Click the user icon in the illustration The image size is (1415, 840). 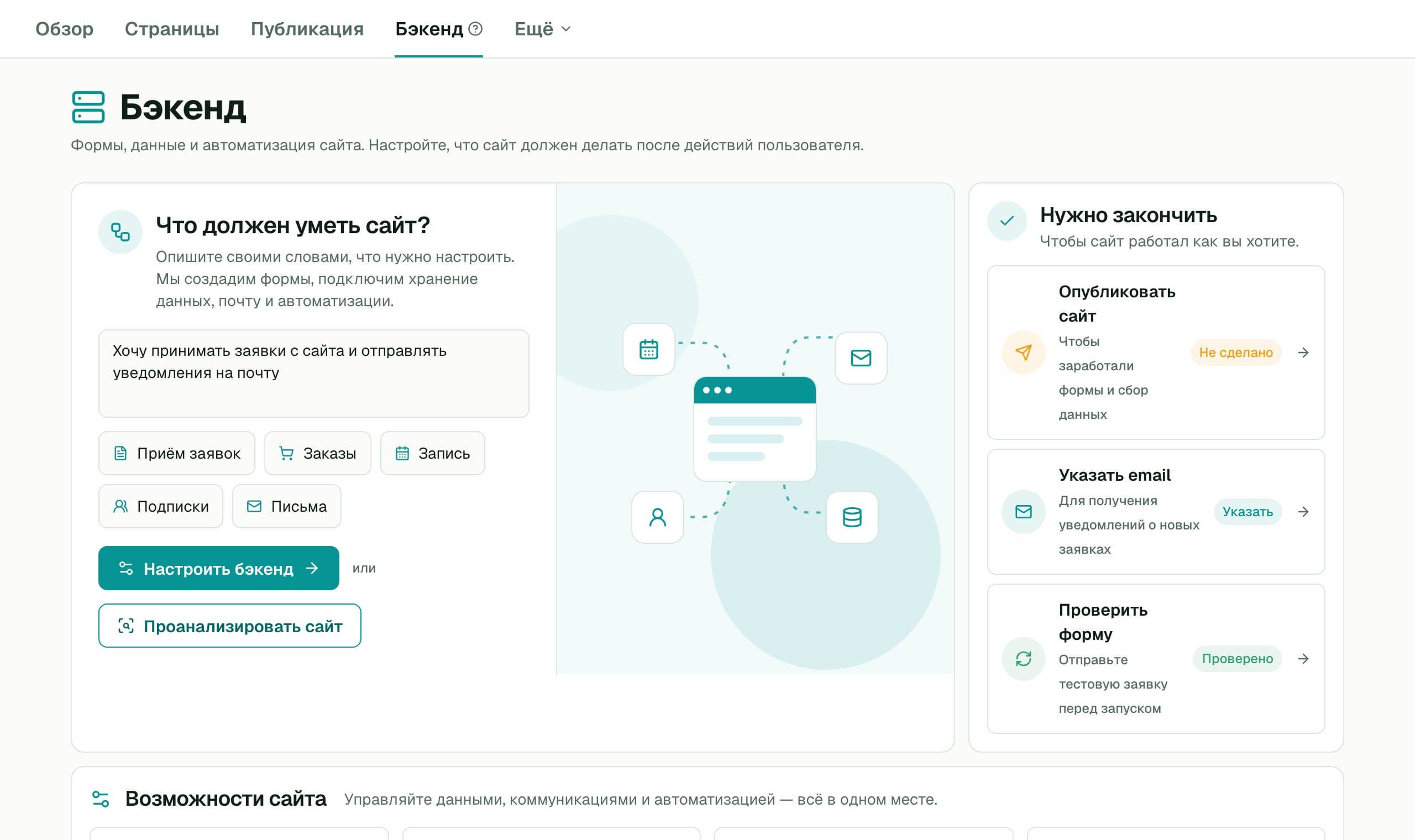click(658, 517)
